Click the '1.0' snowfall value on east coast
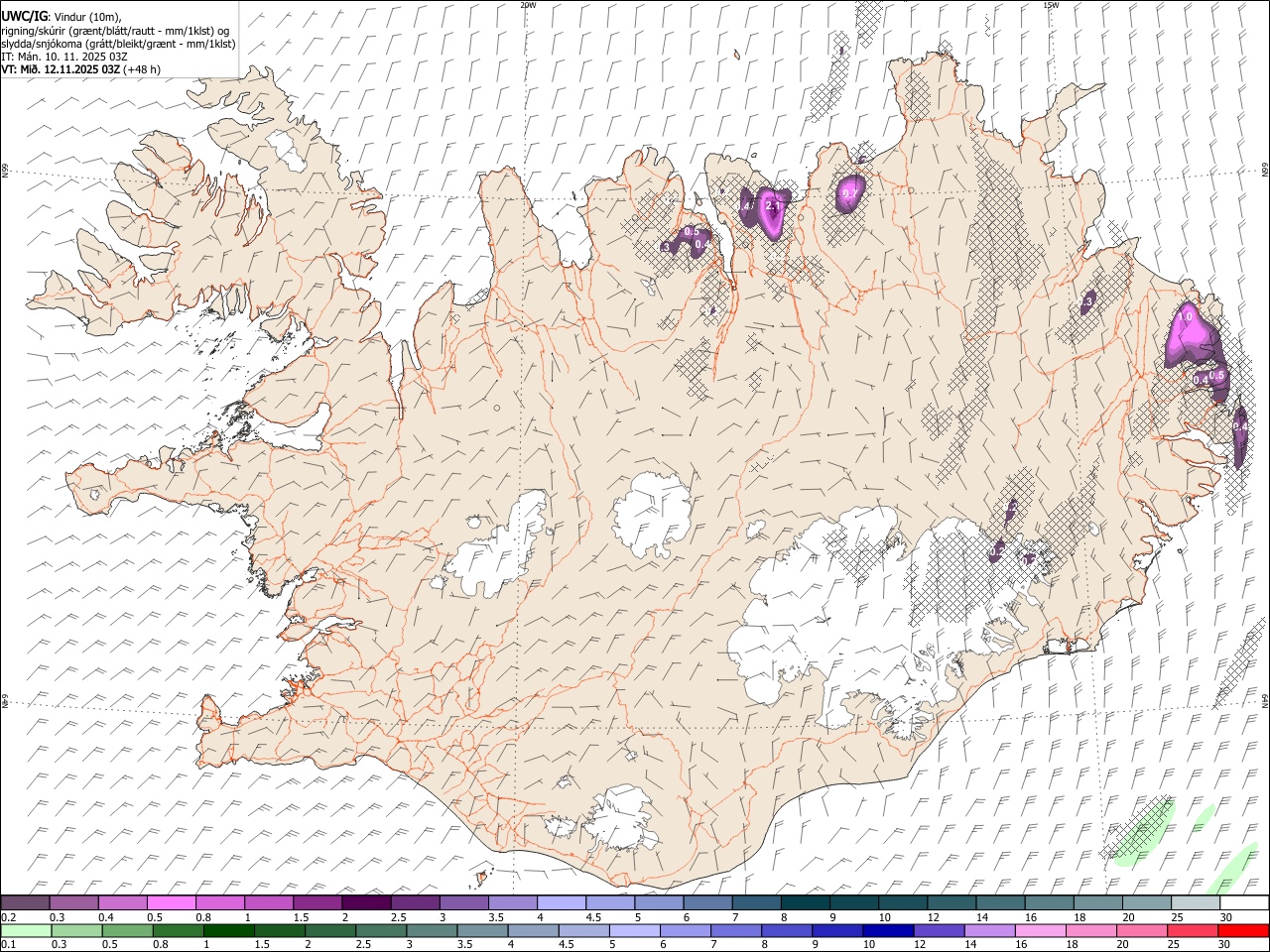 [x=1185, y=316]
